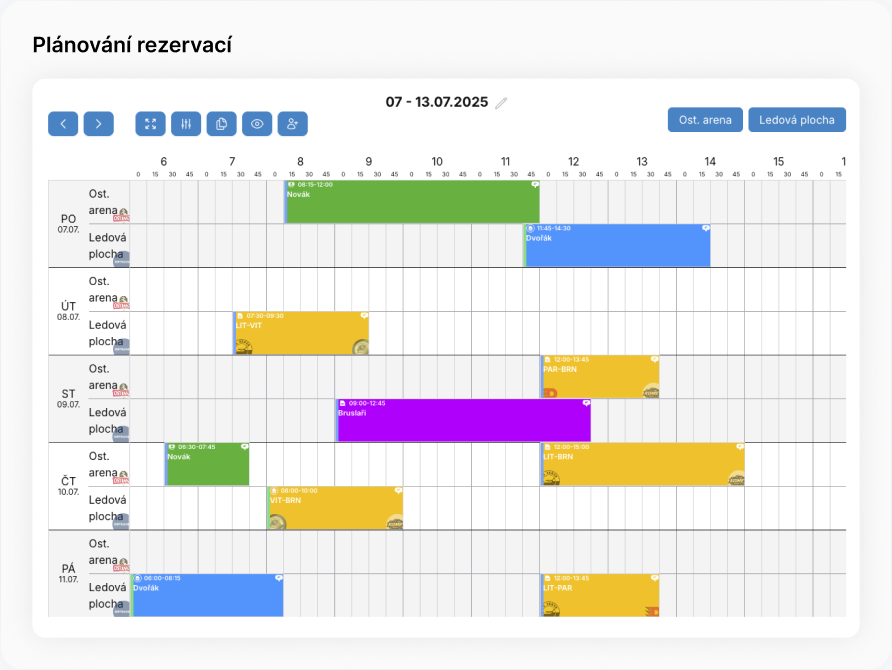Image resolution: width=892 pixels, height=670 pixels.
Task: Select the purple Bruslaři reservation
Action: 463,421
